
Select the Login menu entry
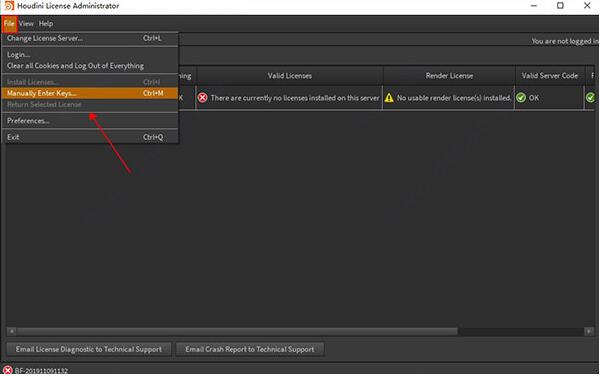(90, 55)
